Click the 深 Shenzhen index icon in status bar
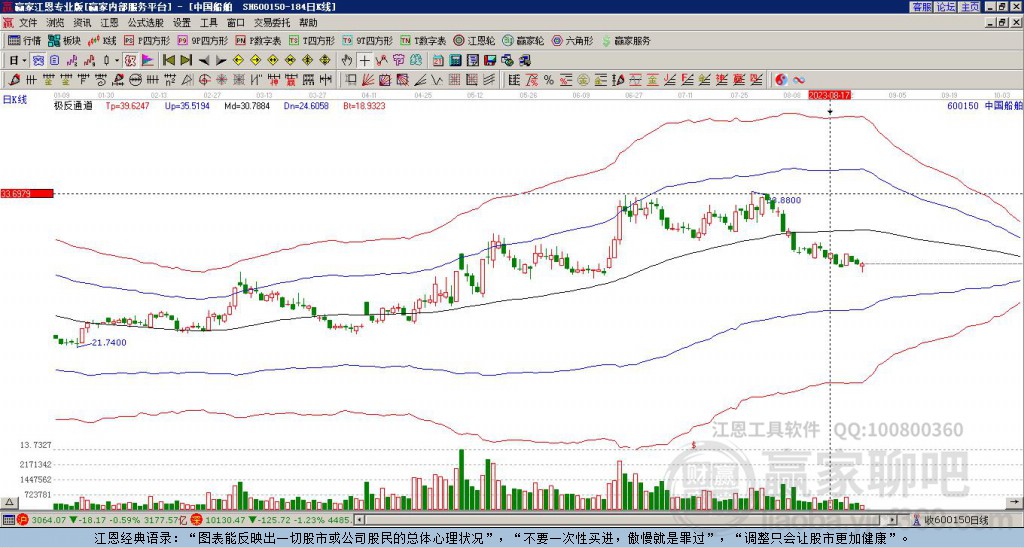 (x=197, y=520)
